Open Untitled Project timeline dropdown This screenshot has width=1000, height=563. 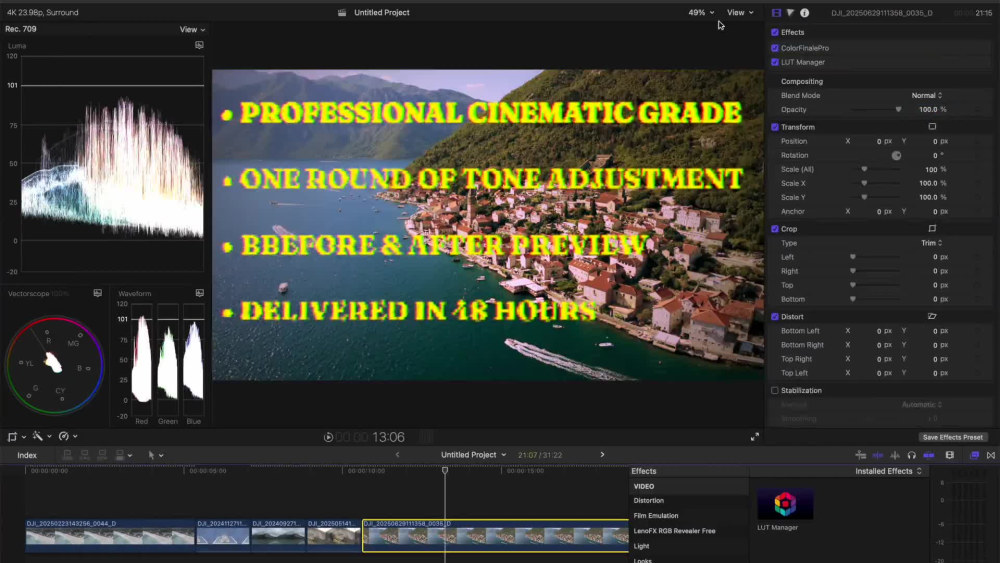473,455
